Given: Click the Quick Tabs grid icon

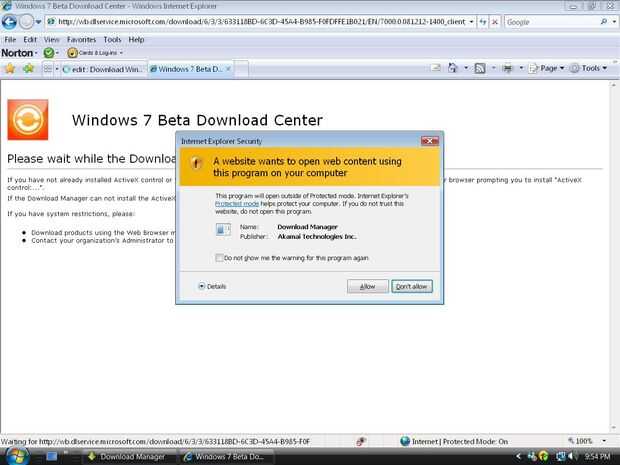Looking at the screenshot, I should tap(48, 69).
